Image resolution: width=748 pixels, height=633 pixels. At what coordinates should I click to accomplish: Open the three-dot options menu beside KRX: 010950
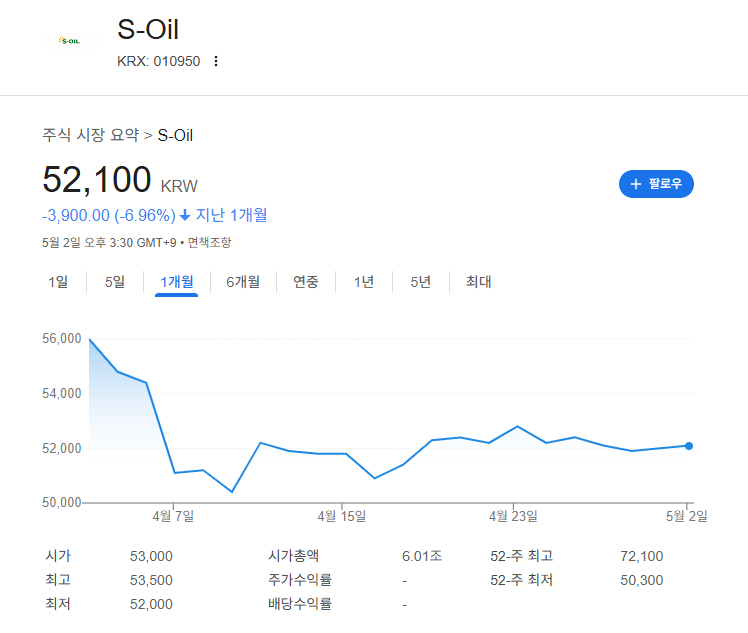[x=216, y=61]
